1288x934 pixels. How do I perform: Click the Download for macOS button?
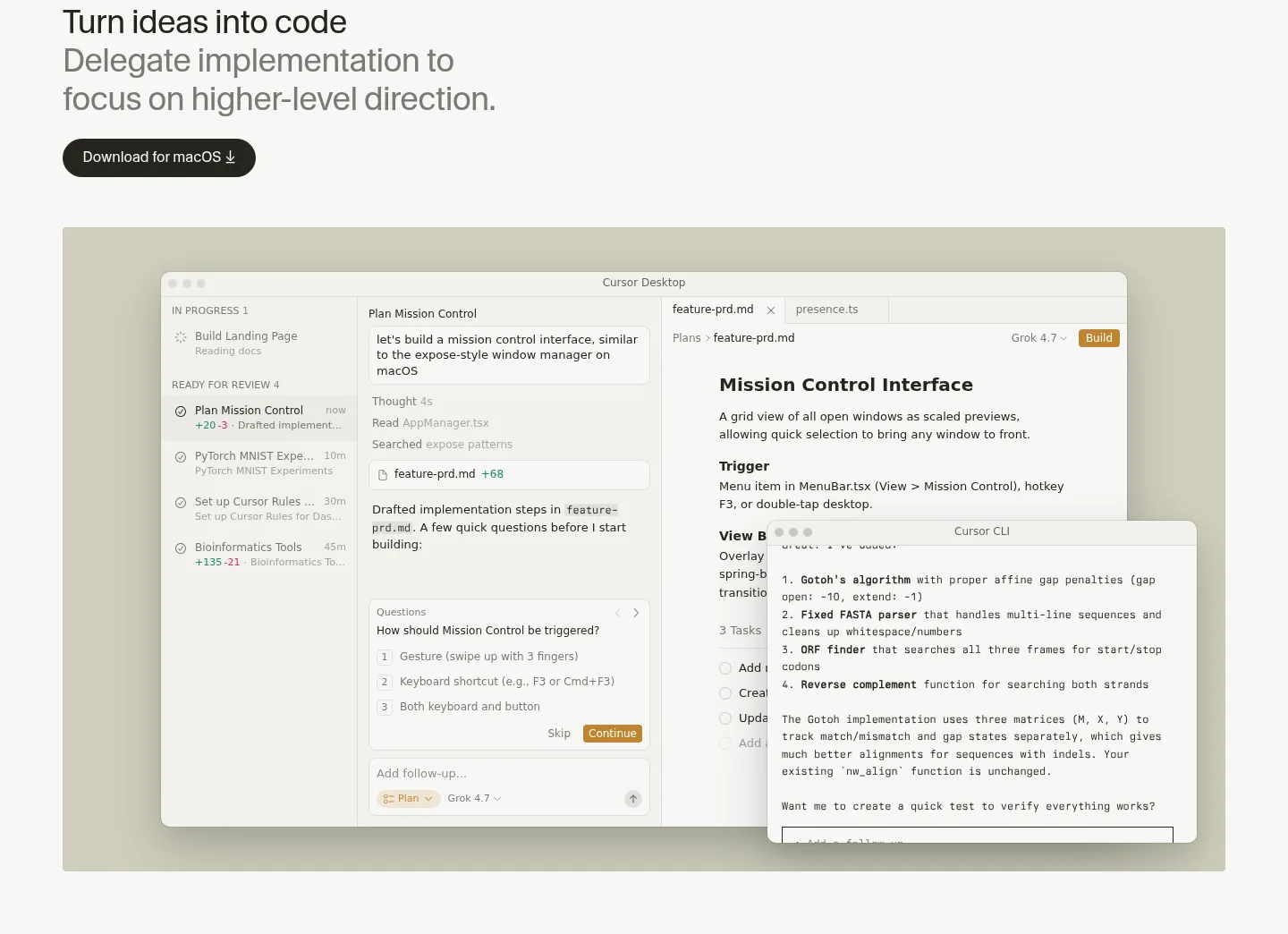[x=159, y=157]
